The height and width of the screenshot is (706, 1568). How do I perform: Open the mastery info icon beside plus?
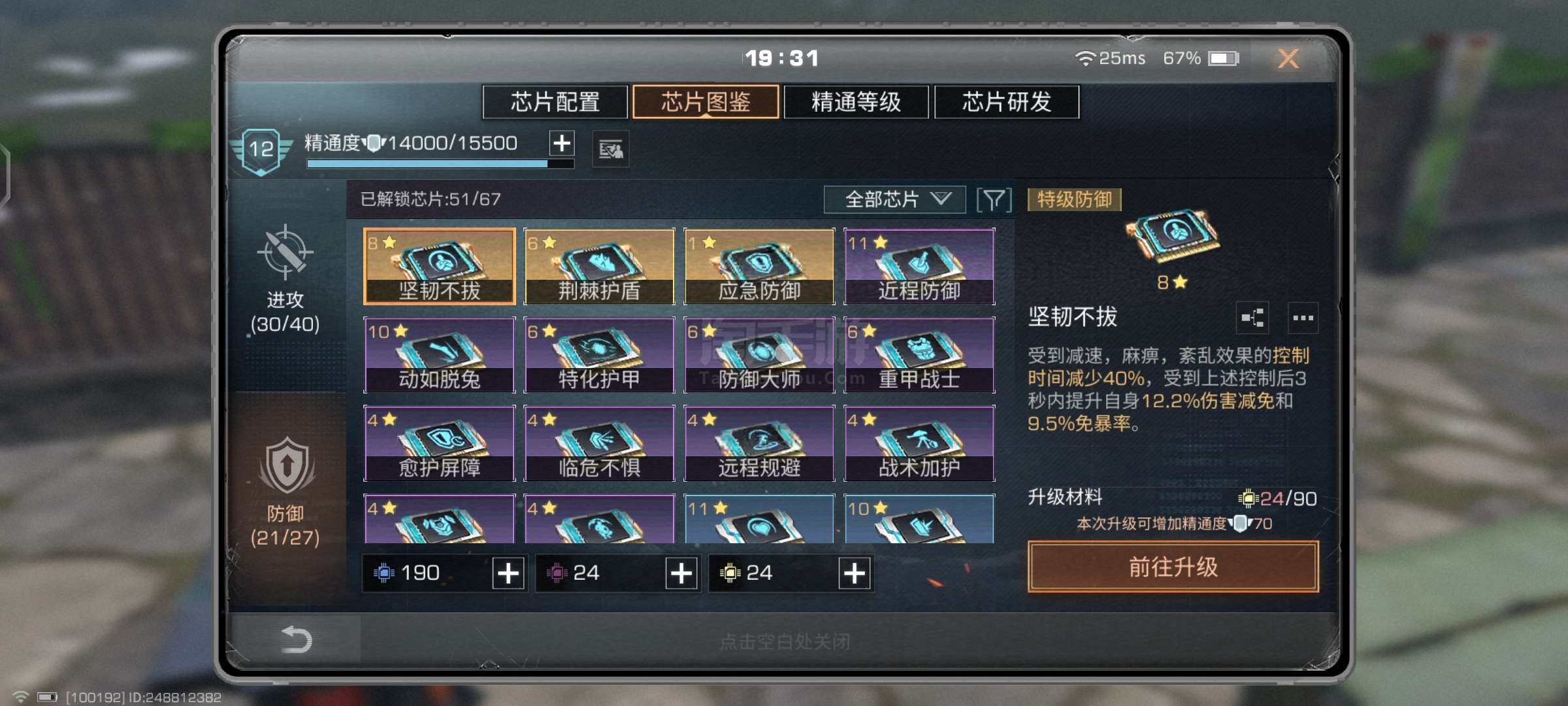tap(611, 150)
